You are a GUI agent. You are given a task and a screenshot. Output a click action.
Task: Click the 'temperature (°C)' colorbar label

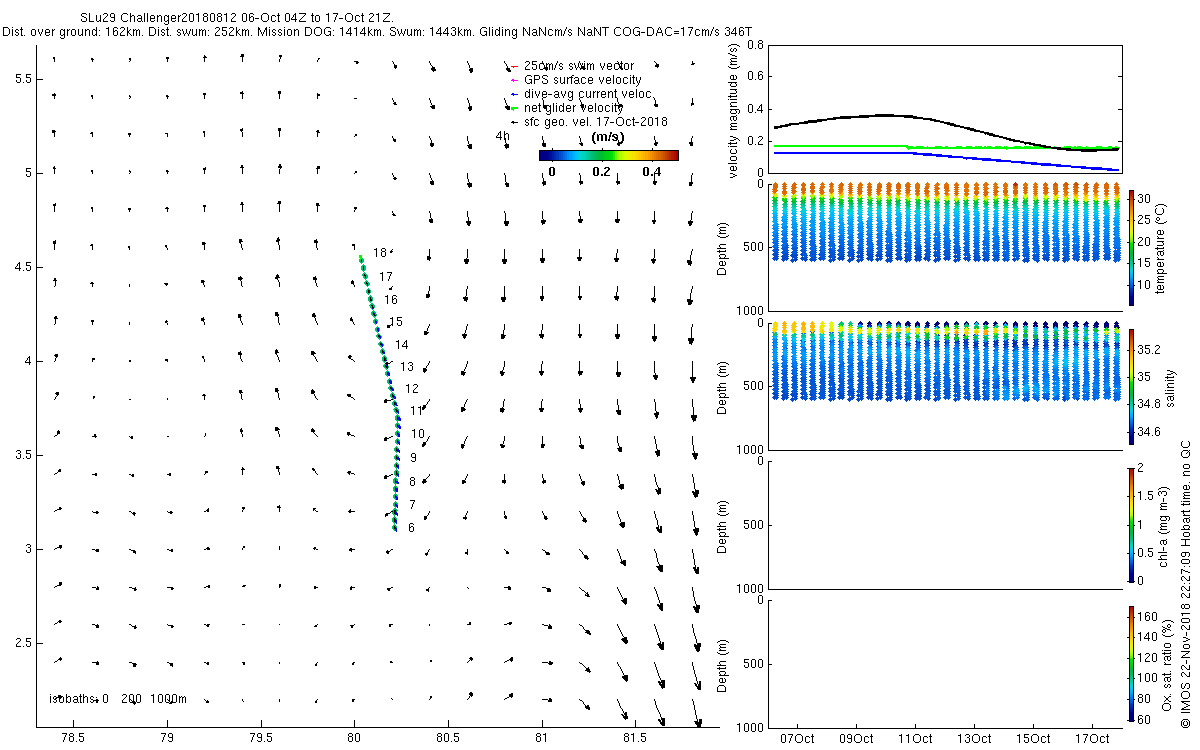tap(1163, 247)
